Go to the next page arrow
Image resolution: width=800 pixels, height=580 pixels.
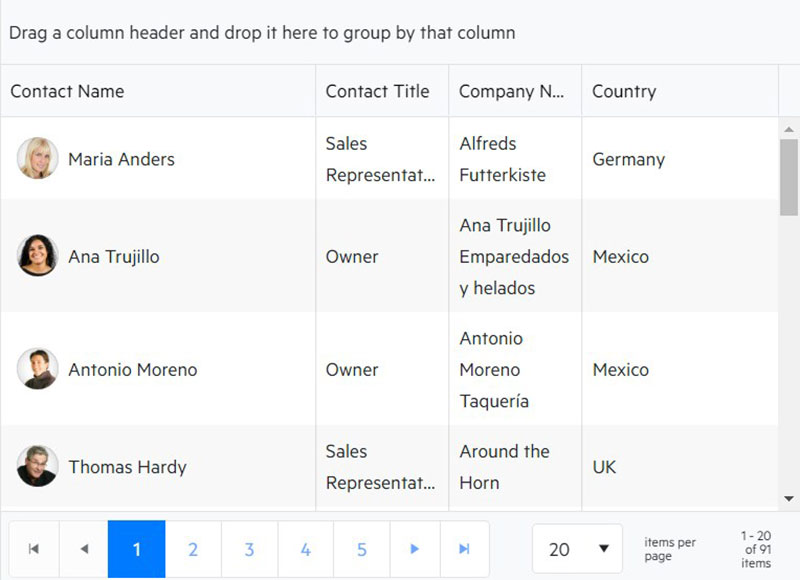(x=414, y=549)
